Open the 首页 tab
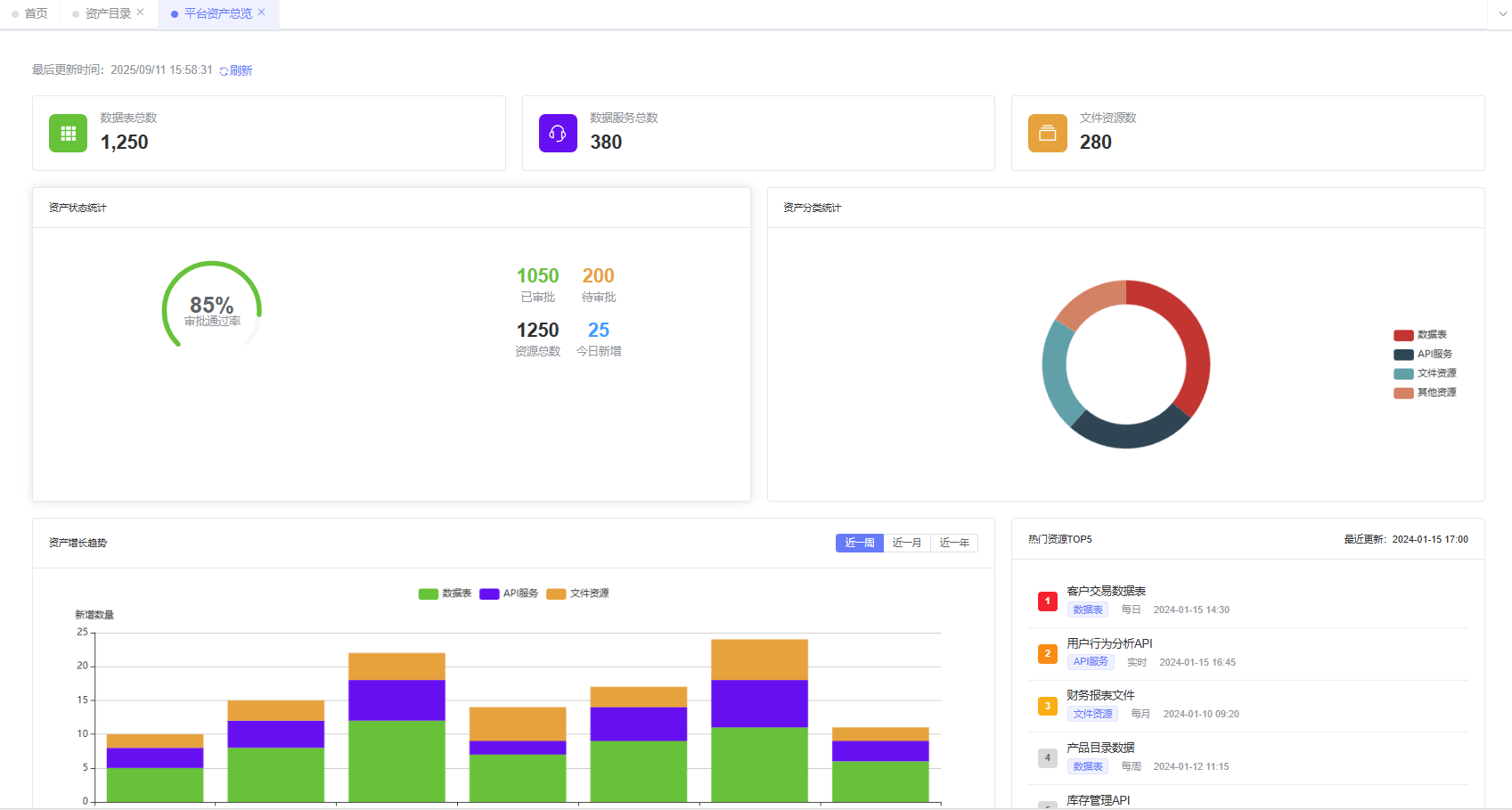The width and height of the screenshot is (1512, 810). [x=36, y=13]
